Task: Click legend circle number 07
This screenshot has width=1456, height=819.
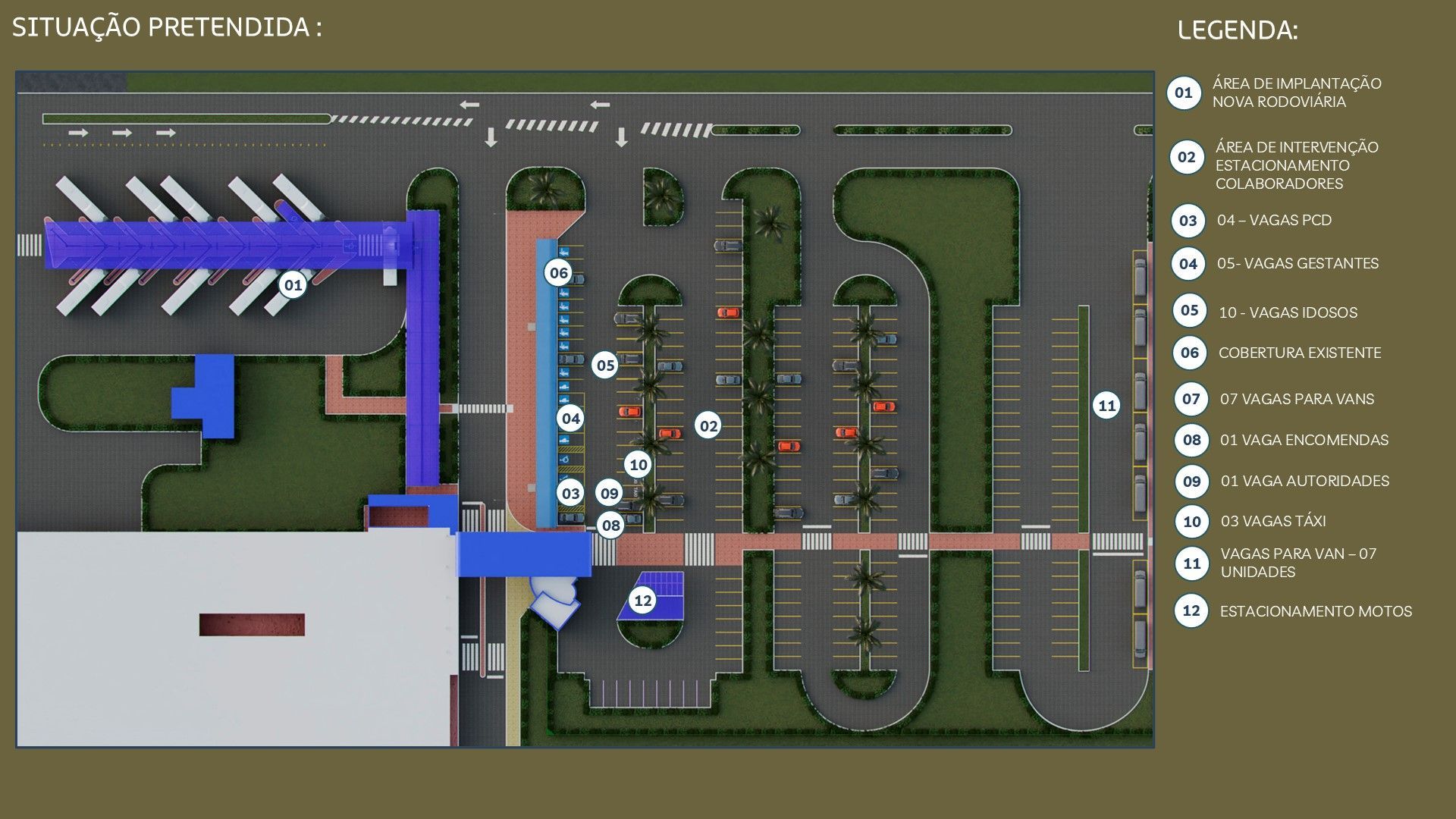Action: [x=1191, y=399]
